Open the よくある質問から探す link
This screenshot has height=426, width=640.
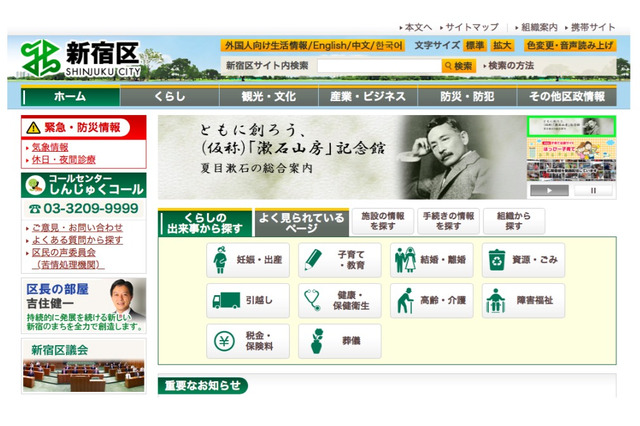(77, 240)
